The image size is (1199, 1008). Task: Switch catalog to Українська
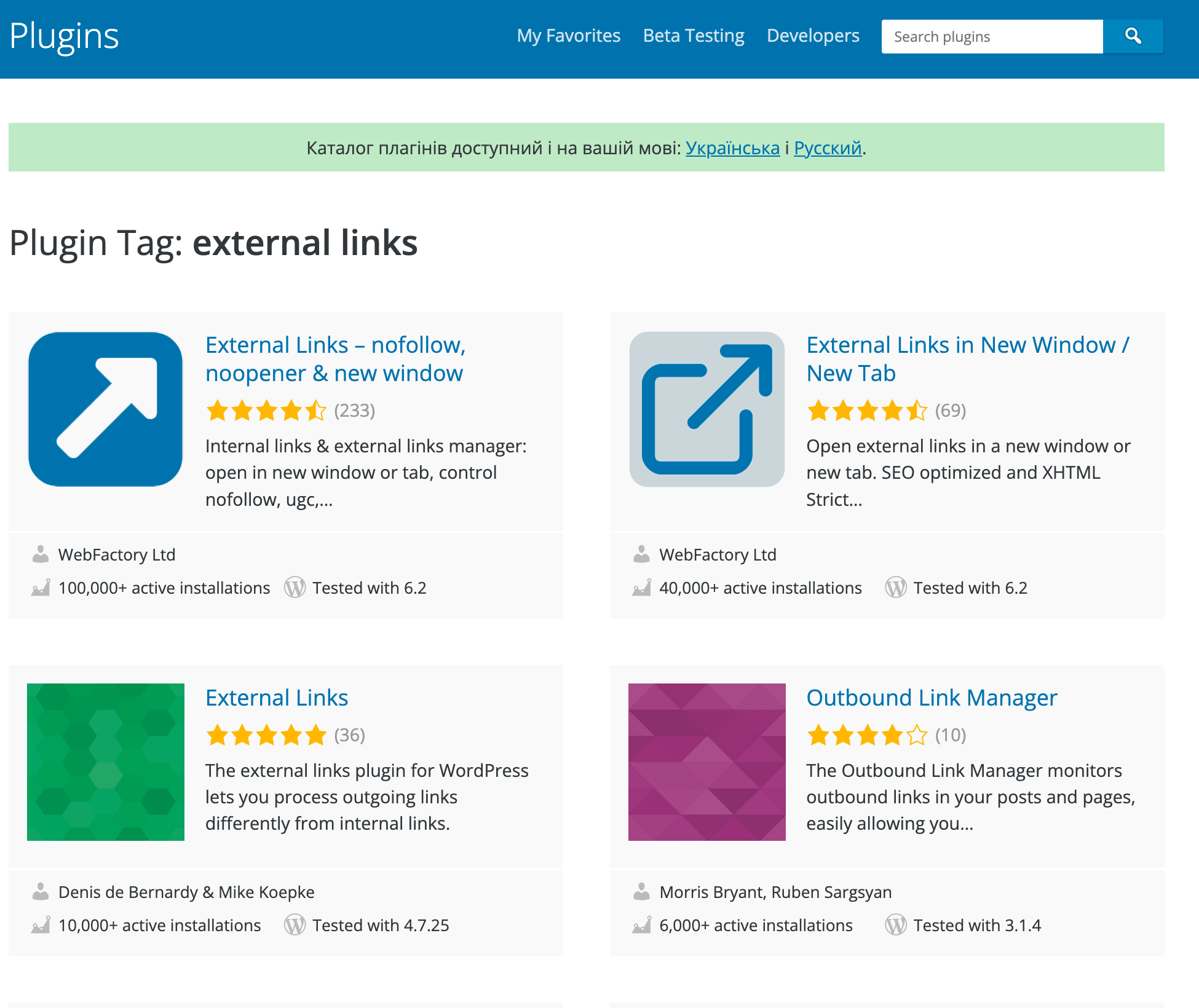coord(732,148)
